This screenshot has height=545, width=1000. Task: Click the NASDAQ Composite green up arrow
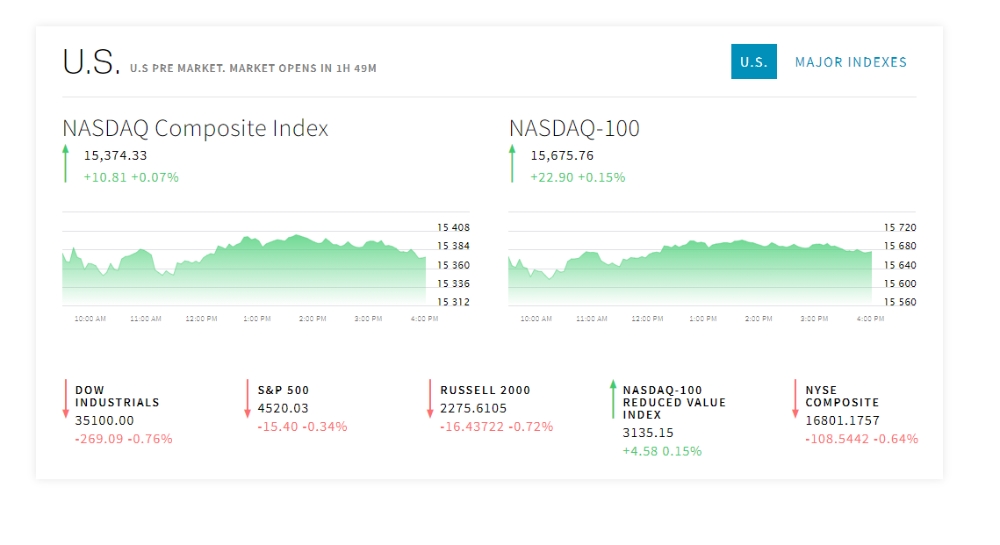point(66,164)
